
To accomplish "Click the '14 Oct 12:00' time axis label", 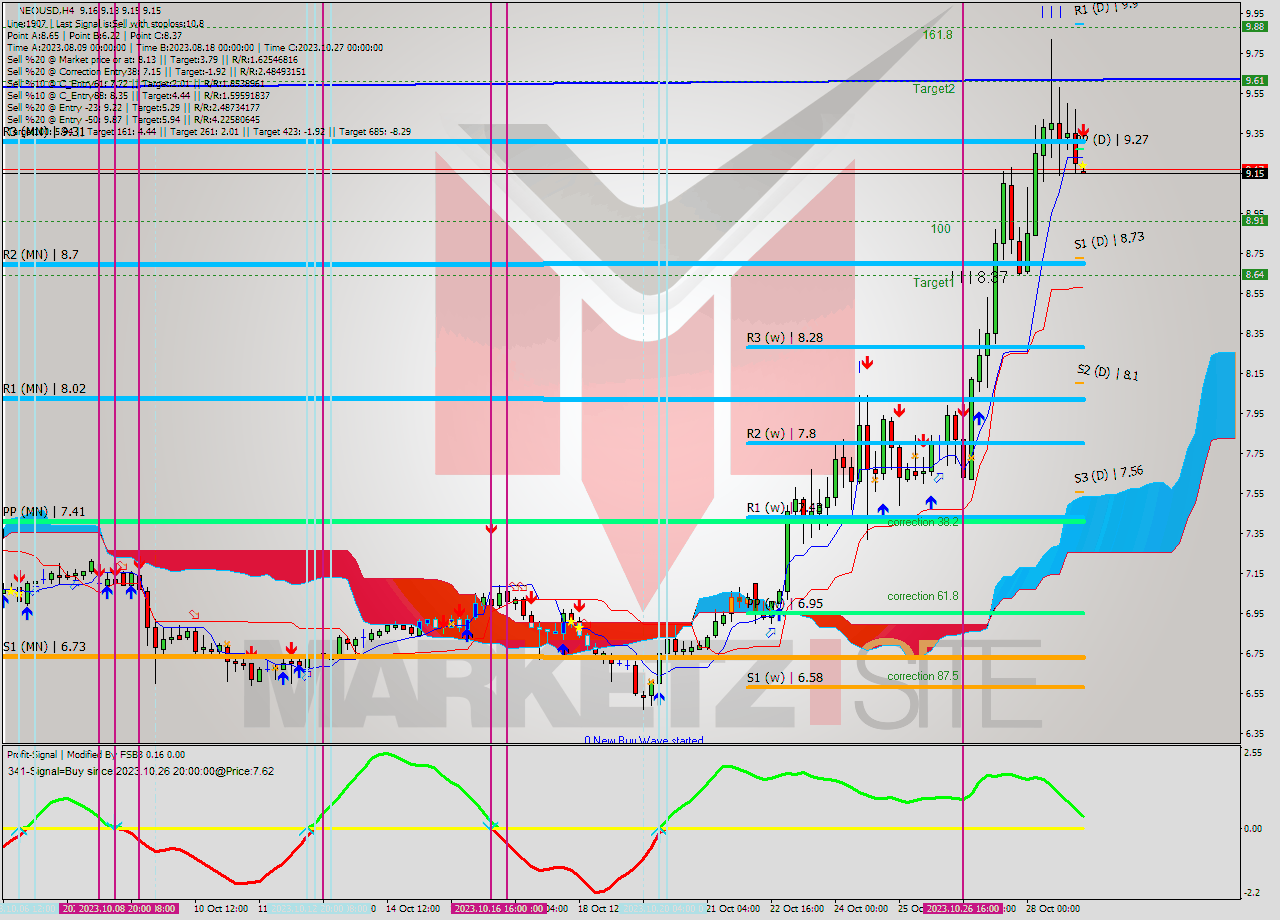I will 412,908.
